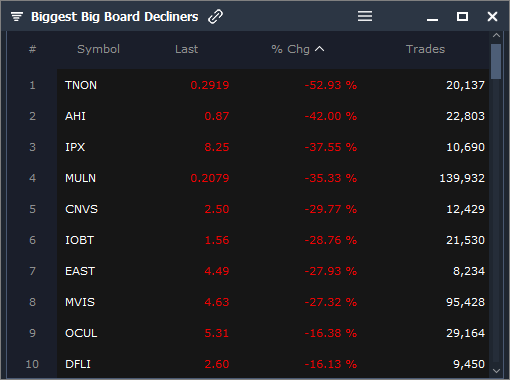Viewport: 510px width, 380px height.
Task: Select the MULN symbol
Action: click(x=80, y=178)
